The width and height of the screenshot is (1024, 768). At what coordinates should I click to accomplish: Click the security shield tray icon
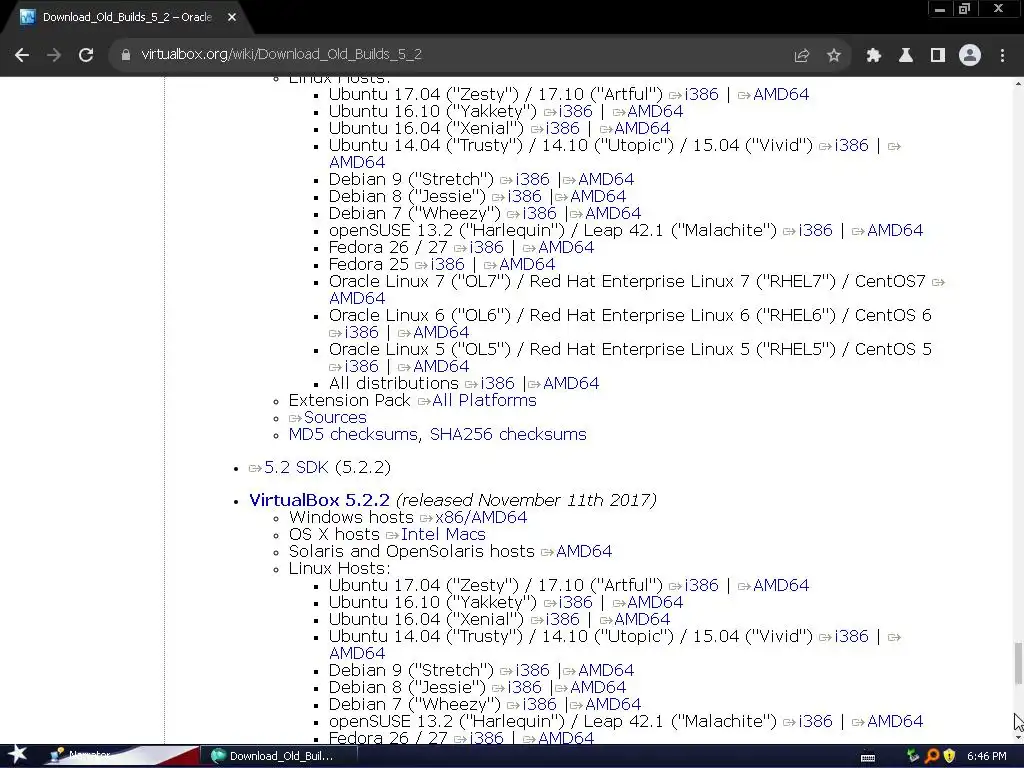pyautogui.click(x=950, y=756)
